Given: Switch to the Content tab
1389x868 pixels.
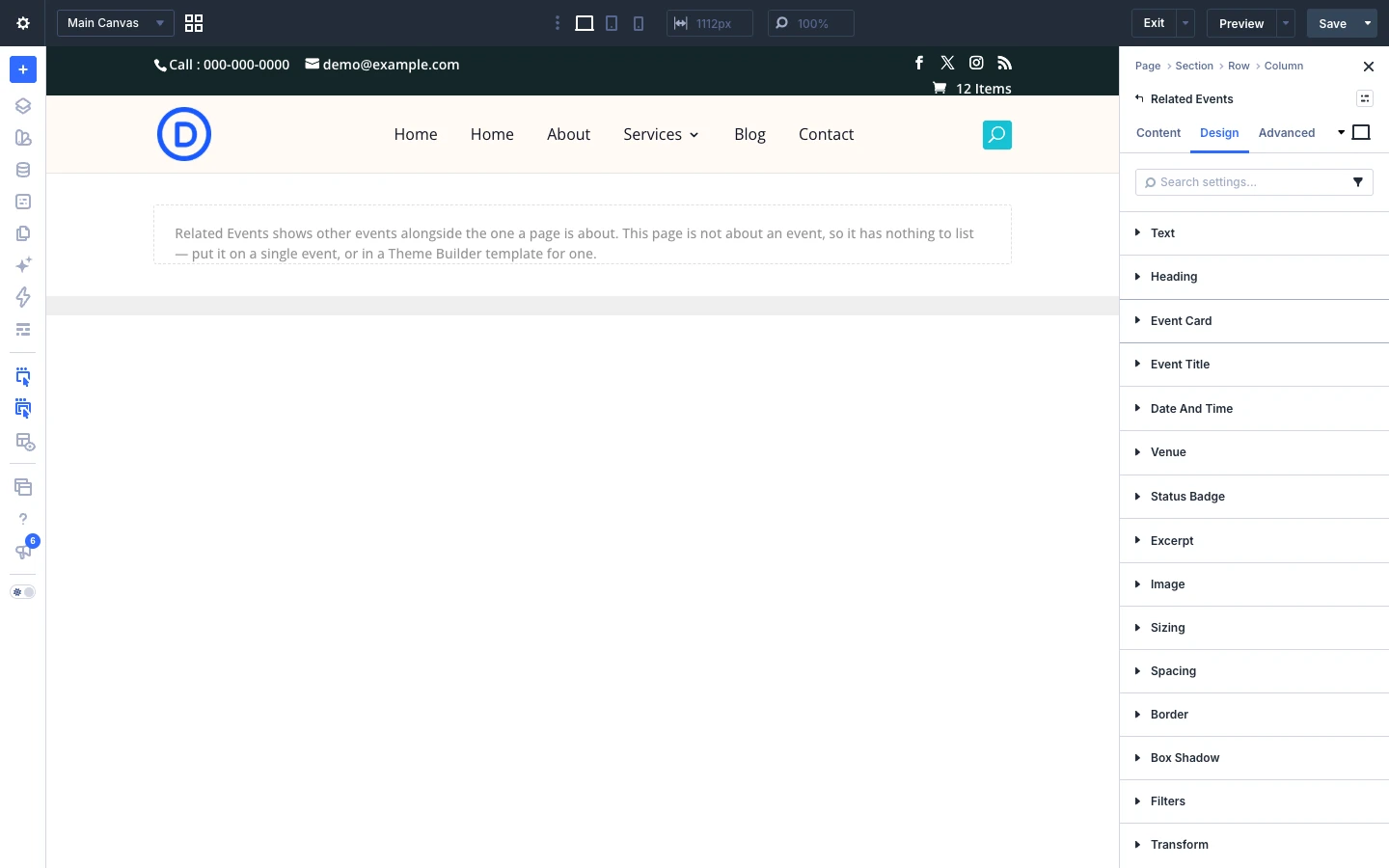Looking at the screenshot, I should 1158,133.
